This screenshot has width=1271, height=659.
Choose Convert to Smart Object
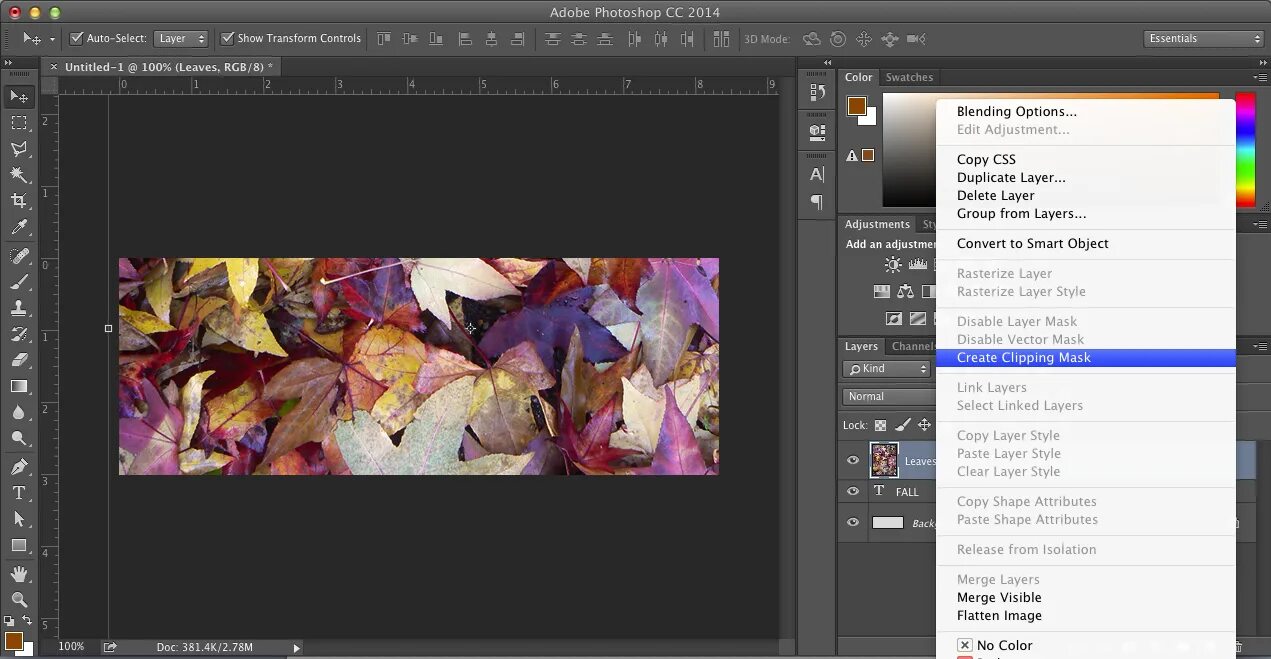1032,244
